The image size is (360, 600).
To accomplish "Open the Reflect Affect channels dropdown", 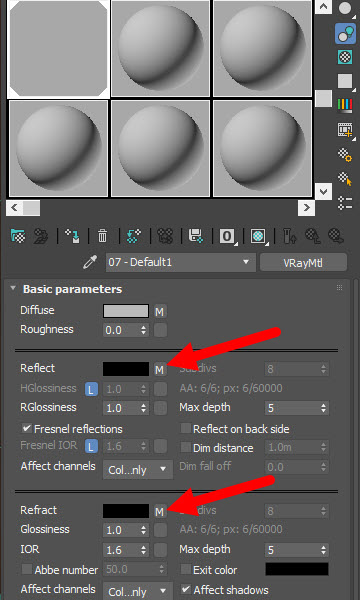I will pyautogui.click(x=138, y=469).
